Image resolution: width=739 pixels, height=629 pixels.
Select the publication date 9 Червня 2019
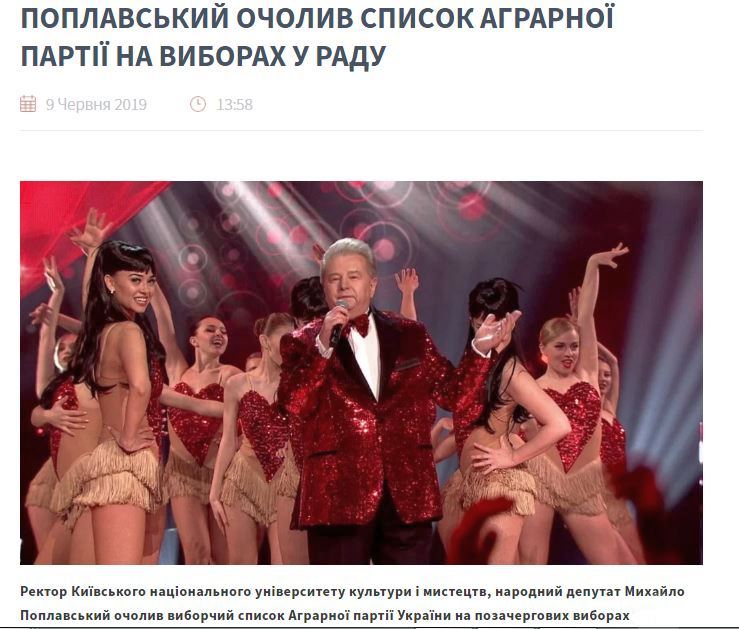(96, 104)
